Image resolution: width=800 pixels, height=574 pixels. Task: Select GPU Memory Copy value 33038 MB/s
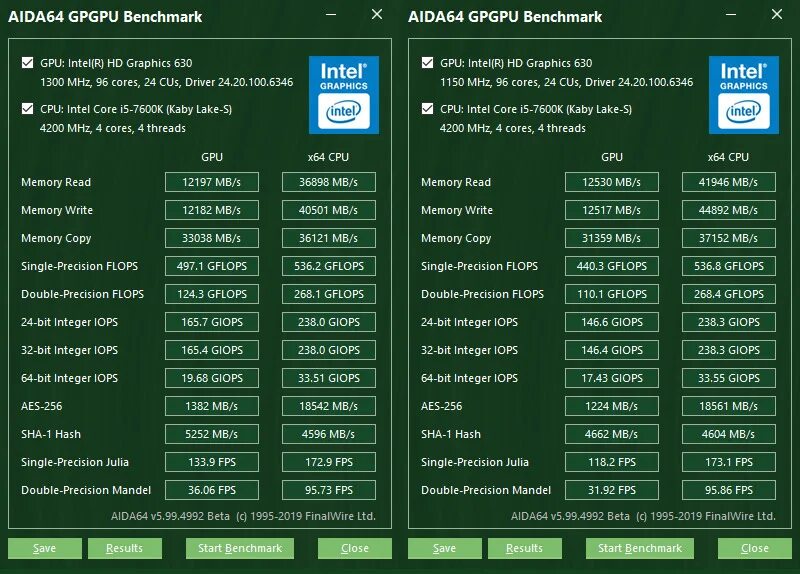click(x=212, y=238)
